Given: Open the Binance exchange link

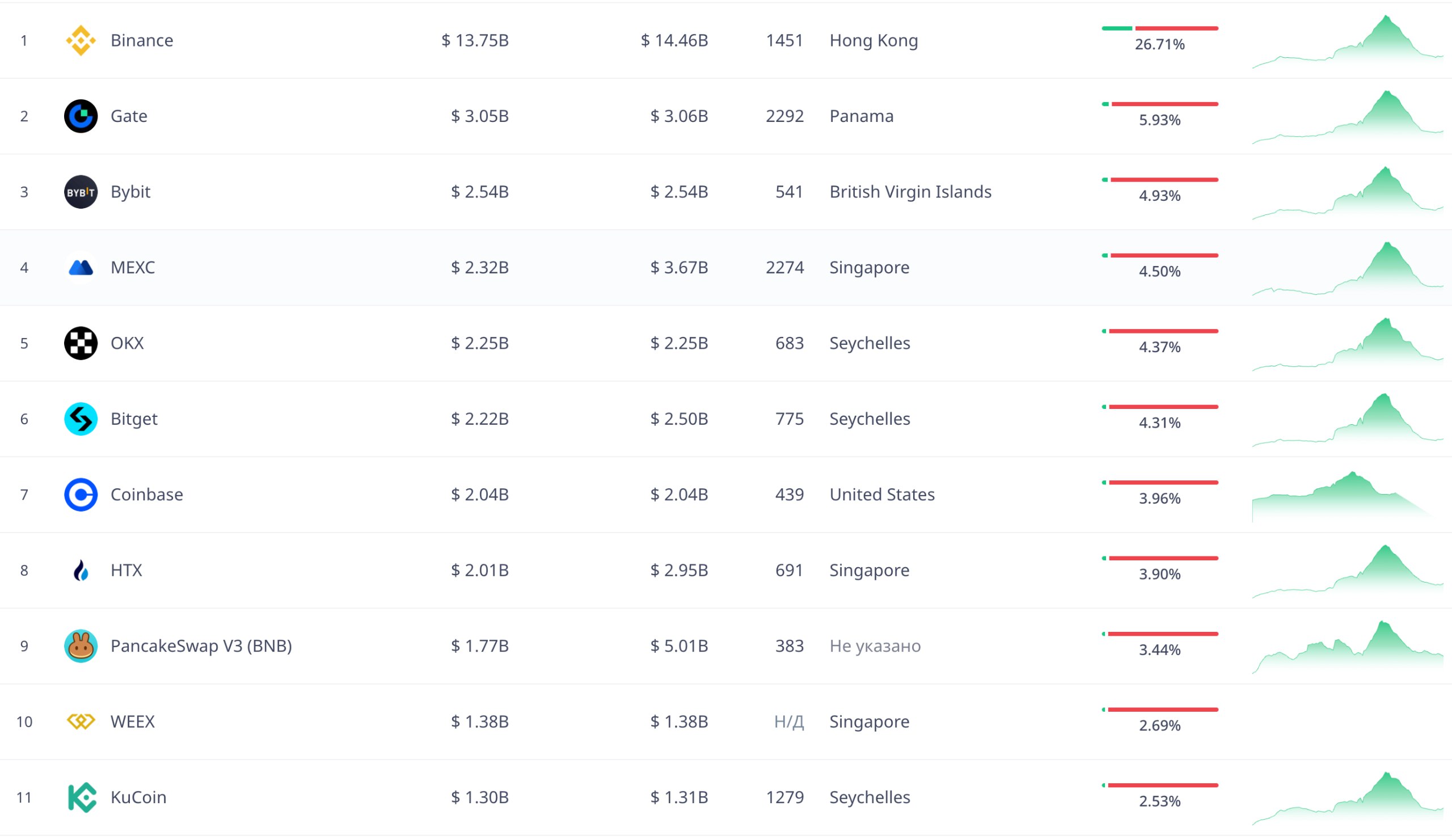Looking at the screenshot, I should [x=142, y=40].
